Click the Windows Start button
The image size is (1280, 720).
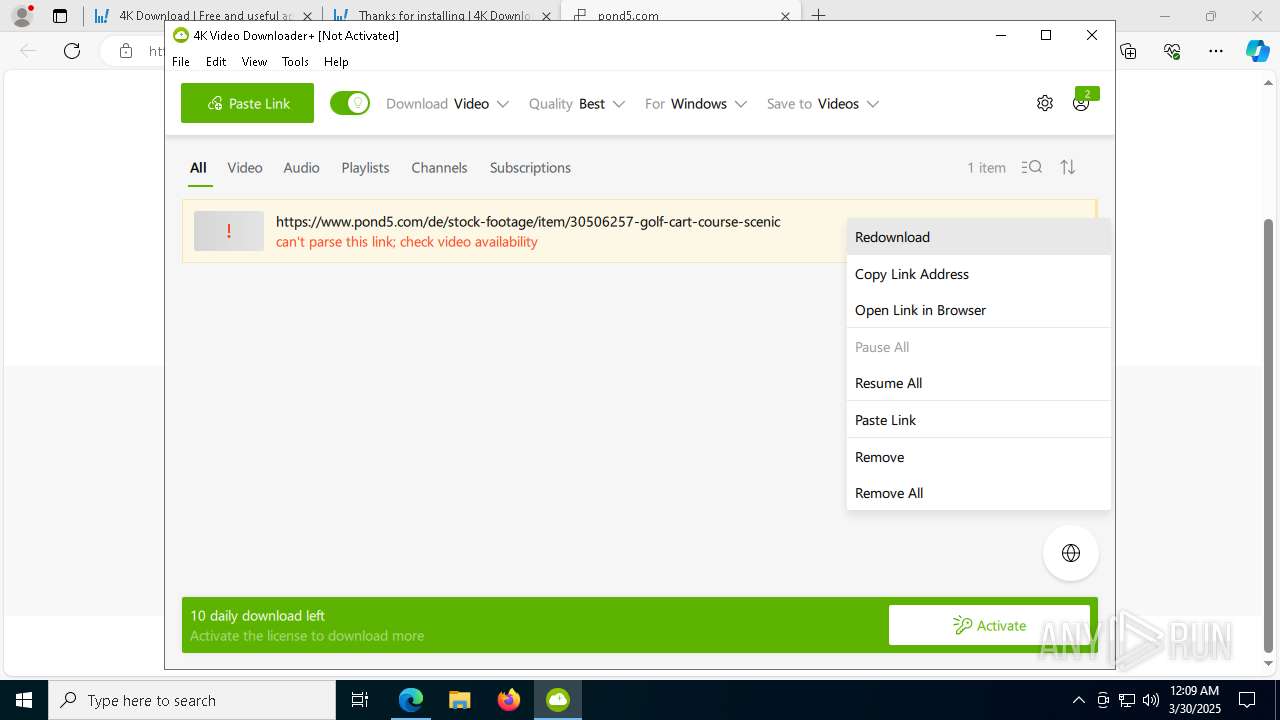(24, 700)
